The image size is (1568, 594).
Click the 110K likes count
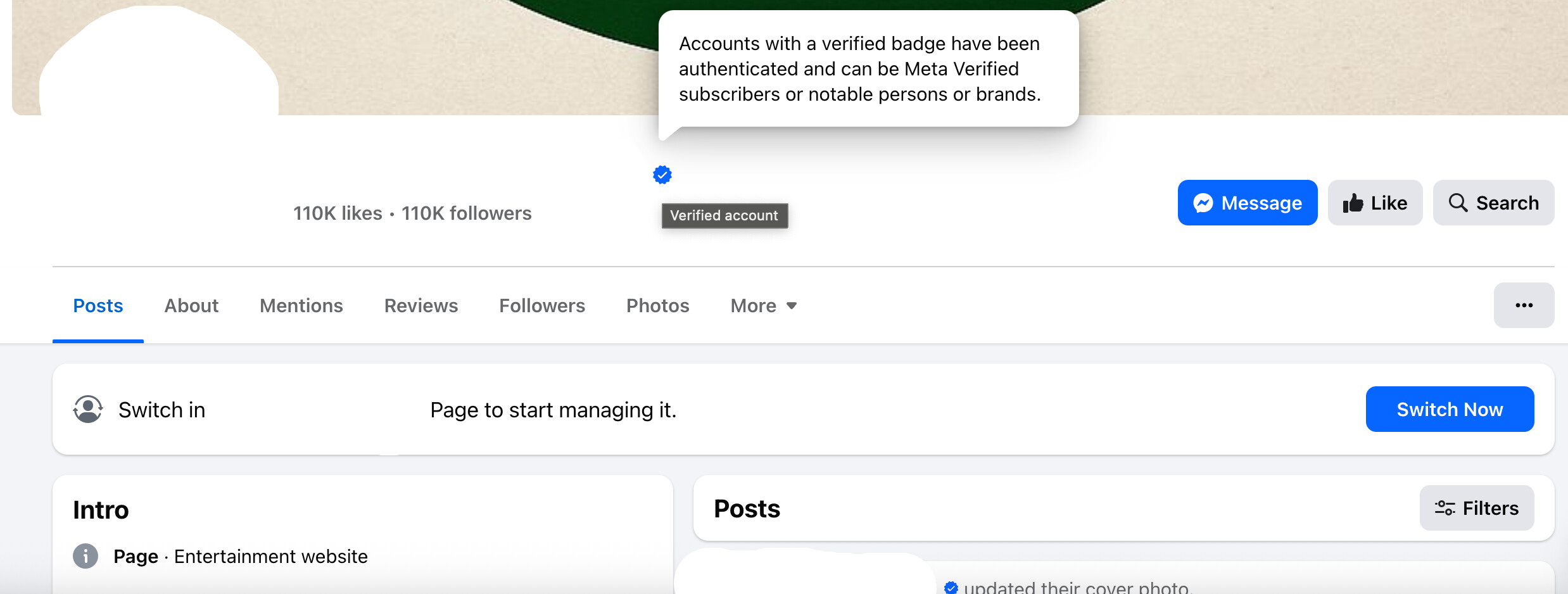(x=338, y=213)
